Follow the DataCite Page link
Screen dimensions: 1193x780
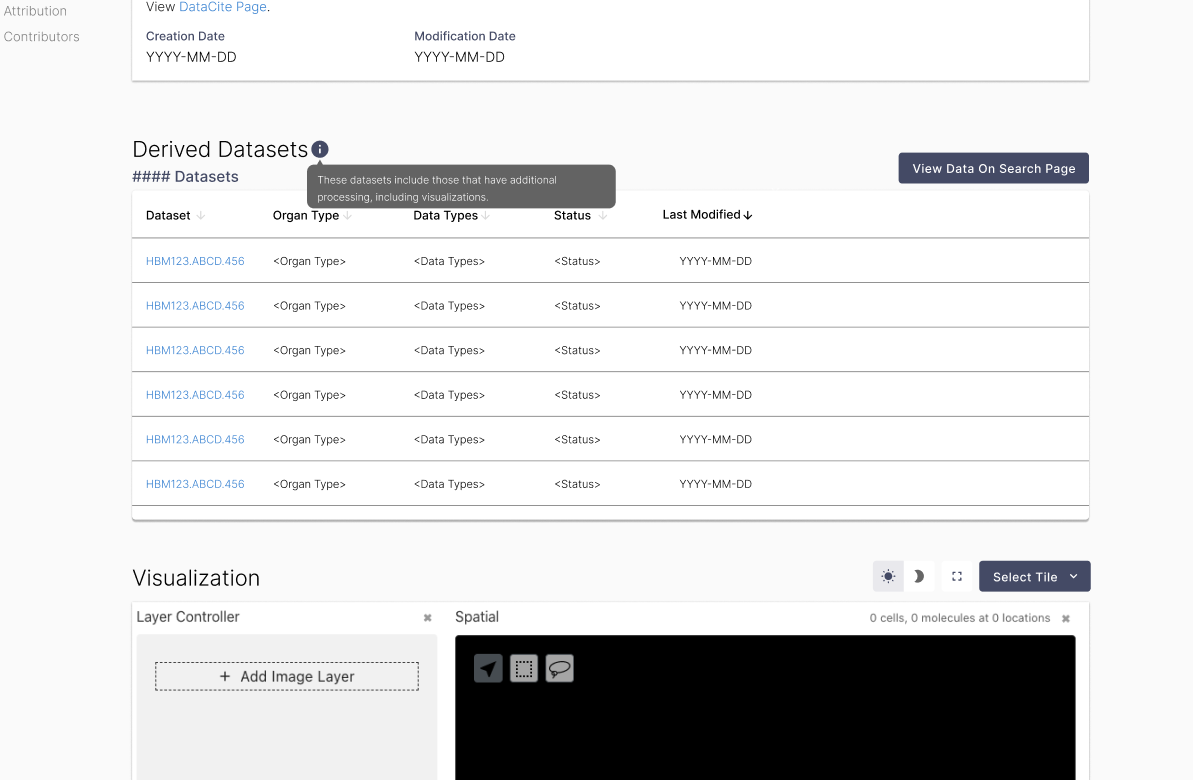point(222,7)
